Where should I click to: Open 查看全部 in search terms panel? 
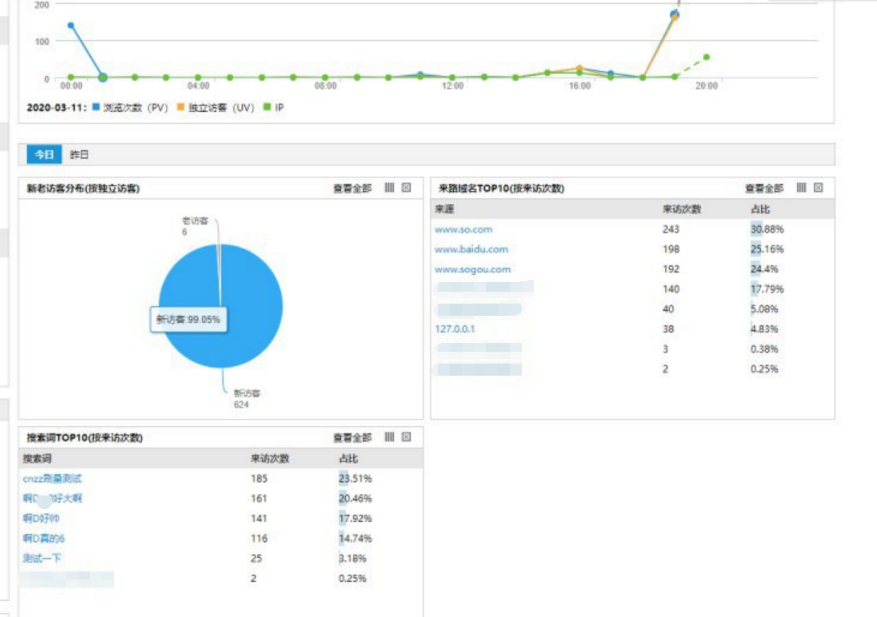[x=352, y=437]
